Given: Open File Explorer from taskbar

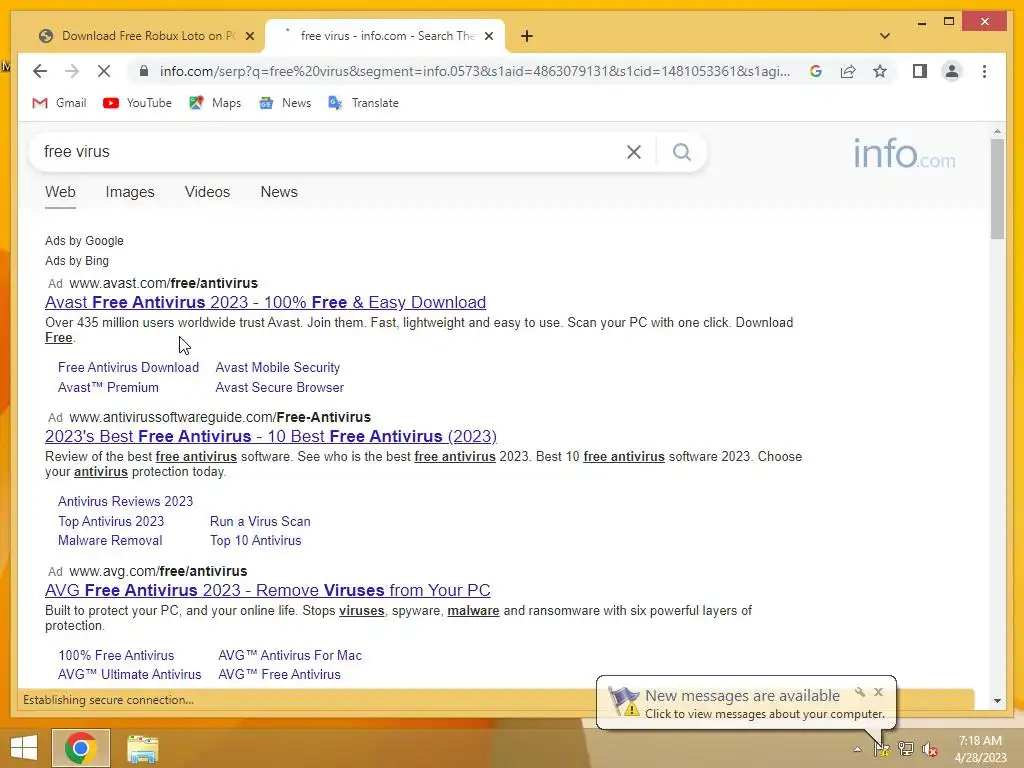Looking at the screenshot, I should click(142, 748).
